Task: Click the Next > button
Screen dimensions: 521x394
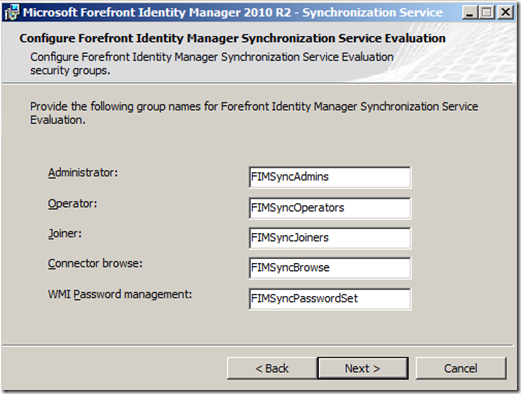Action: coord(363,368)
